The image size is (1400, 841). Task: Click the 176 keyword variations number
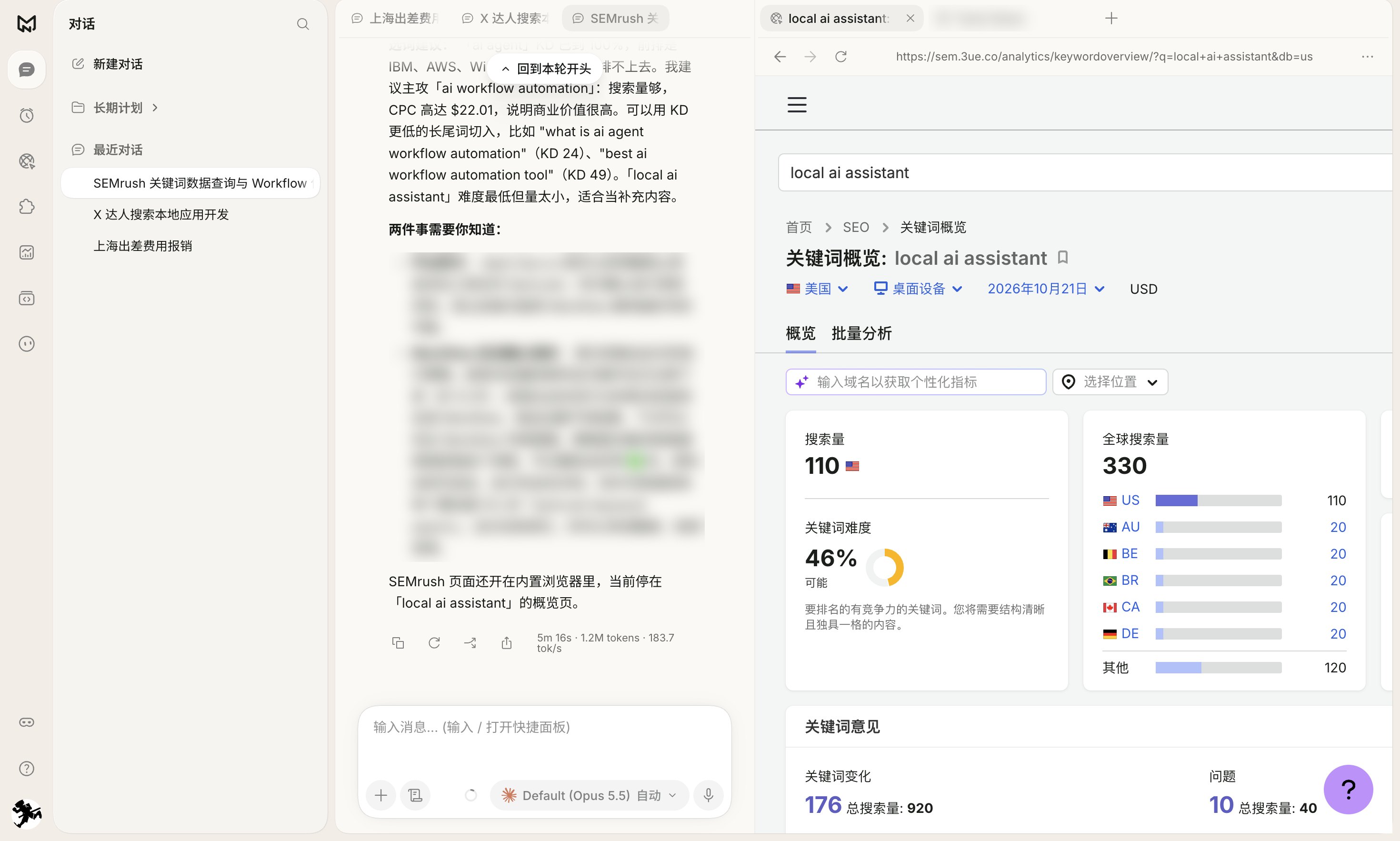[x=823, y=805]
